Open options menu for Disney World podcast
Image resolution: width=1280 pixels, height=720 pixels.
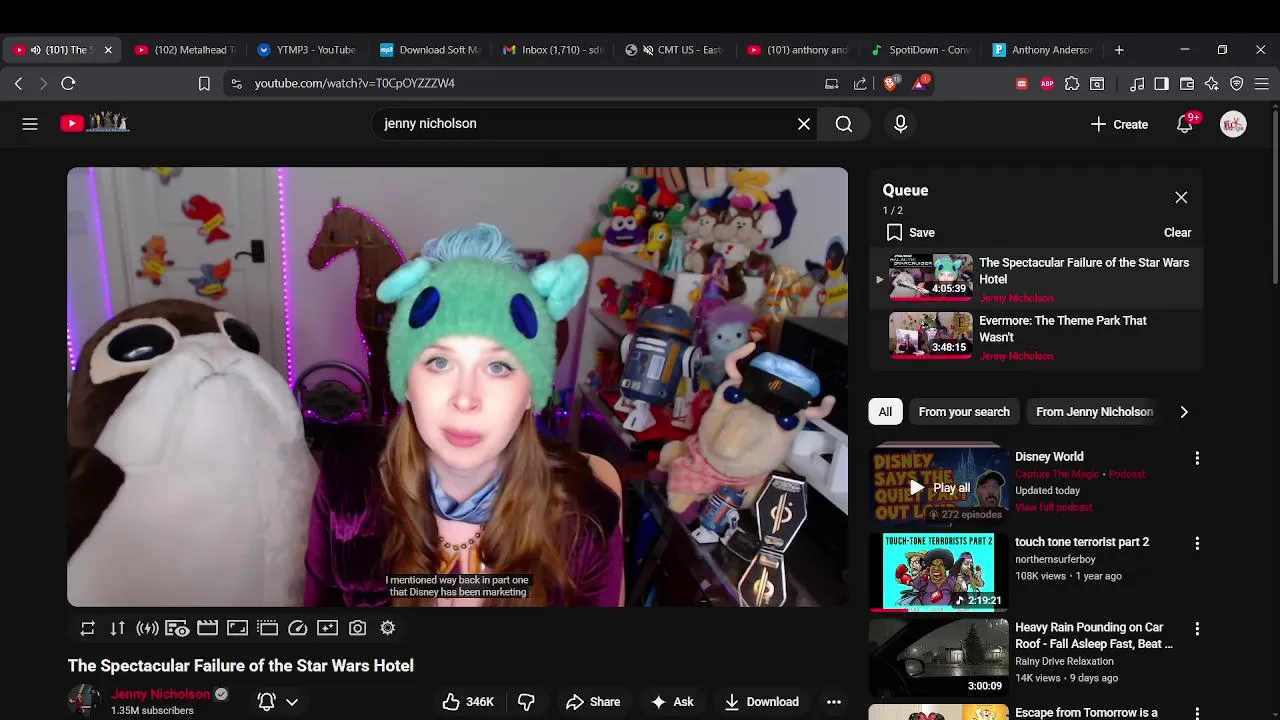pos(1197,458)
